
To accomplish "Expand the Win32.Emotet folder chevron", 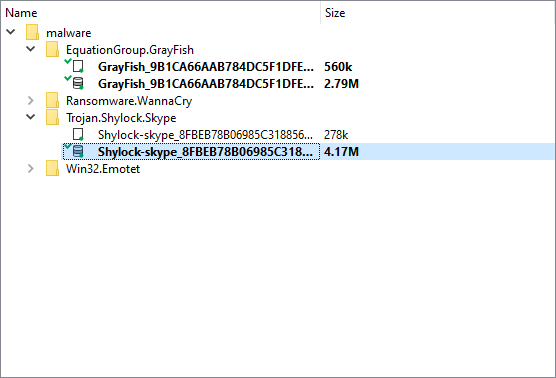I will [x=31, y=169].
